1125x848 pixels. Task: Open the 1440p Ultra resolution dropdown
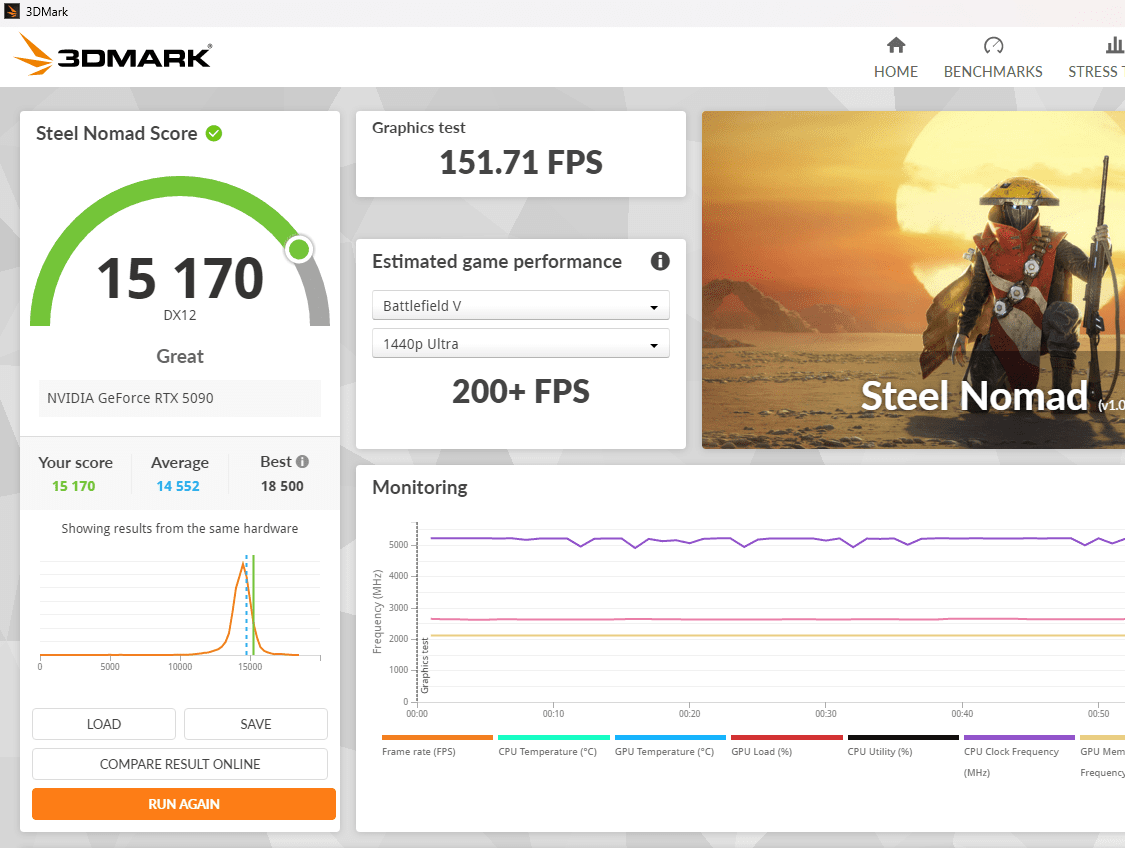click(x=520, y=344)
